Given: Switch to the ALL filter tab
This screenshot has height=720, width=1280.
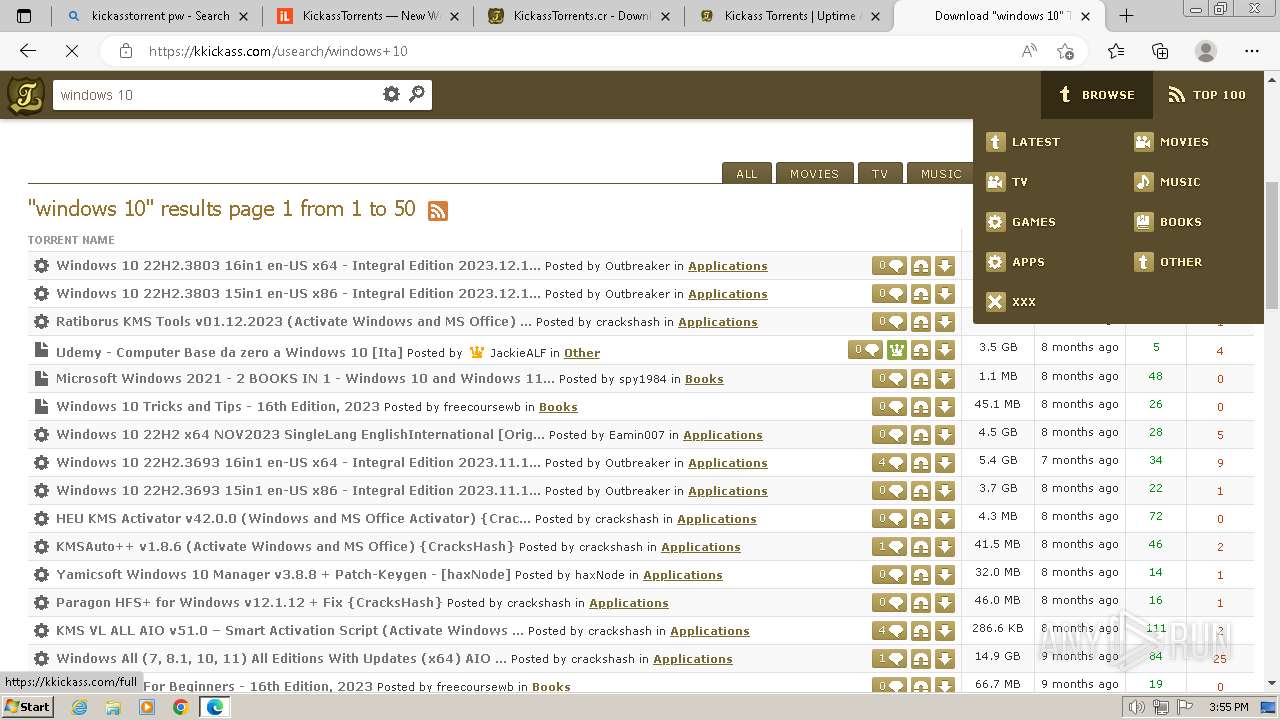Looking at the screenshot, I should coord(747,173).
